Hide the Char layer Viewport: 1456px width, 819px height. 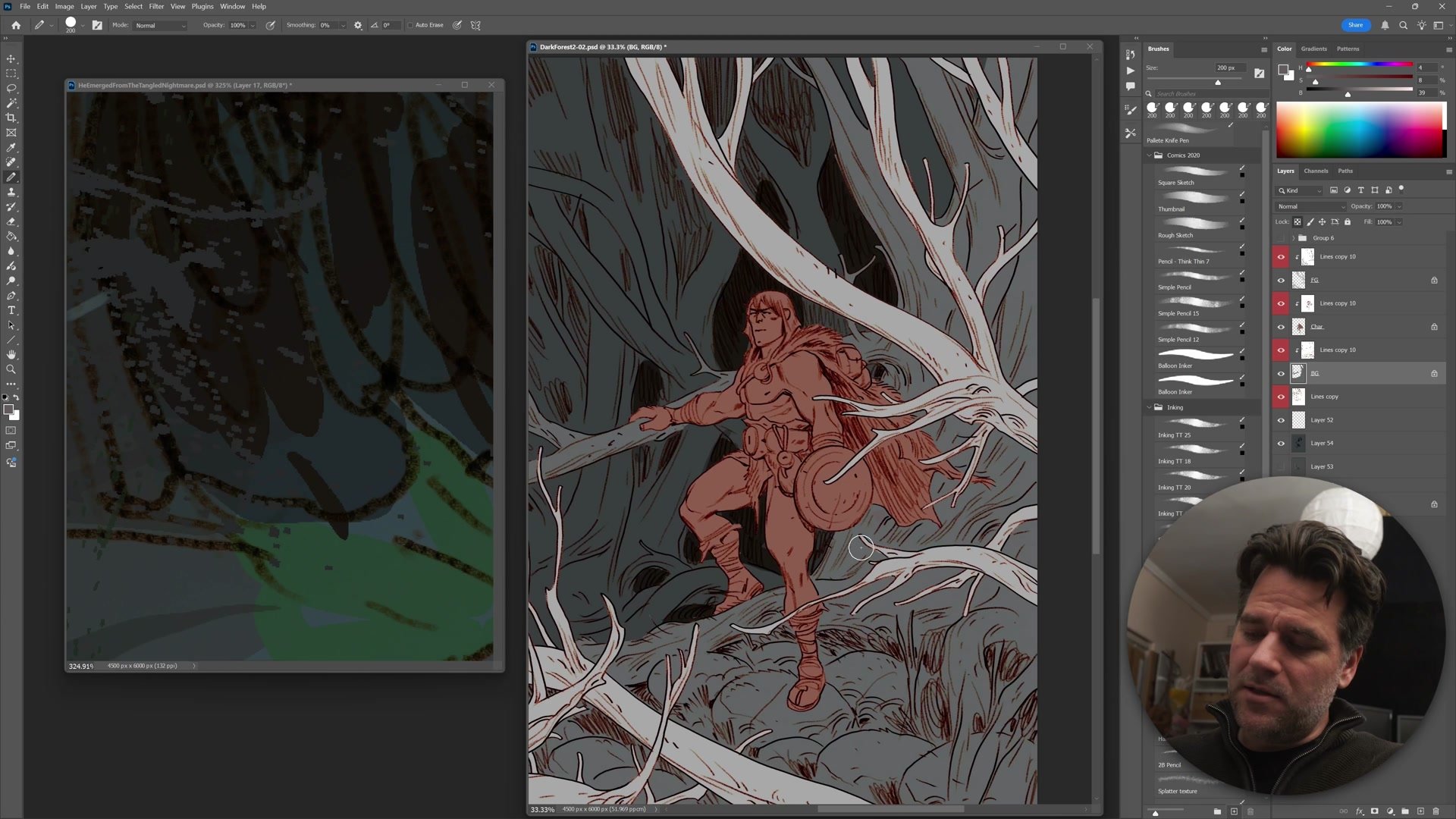click(x=1281, y=327)
